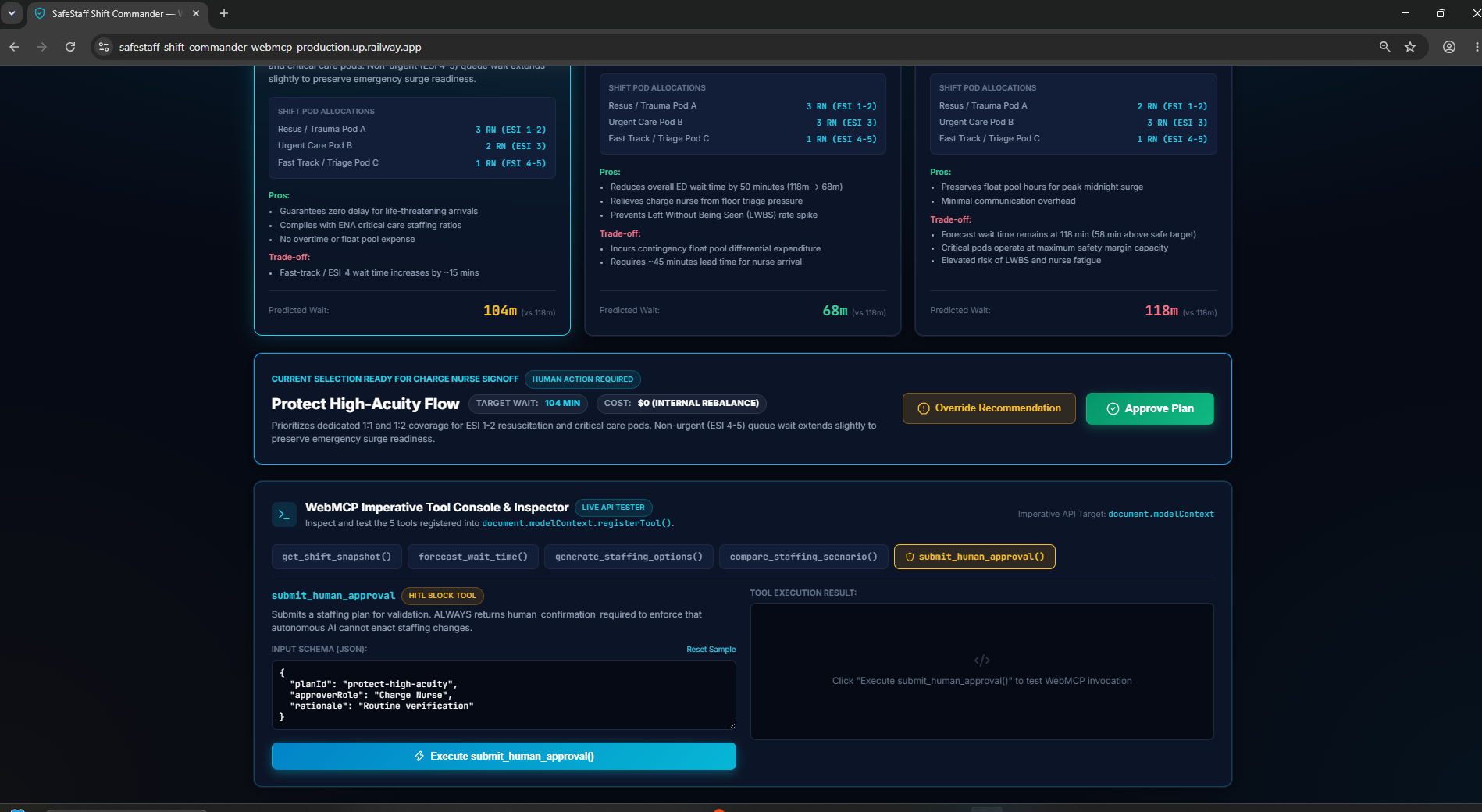Click Approve Plan button
1482x812 pixels.
[x=1150, y=408]
